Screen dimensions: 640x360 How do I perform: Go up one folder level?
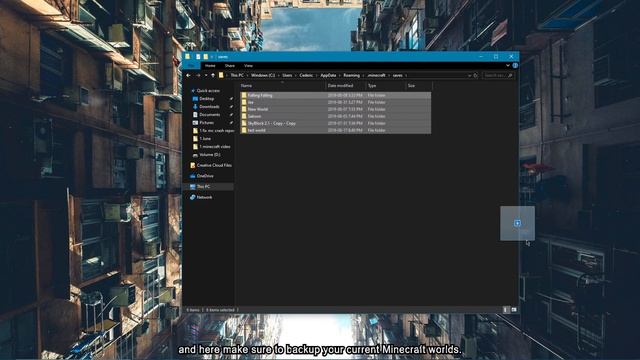[213, 76]
